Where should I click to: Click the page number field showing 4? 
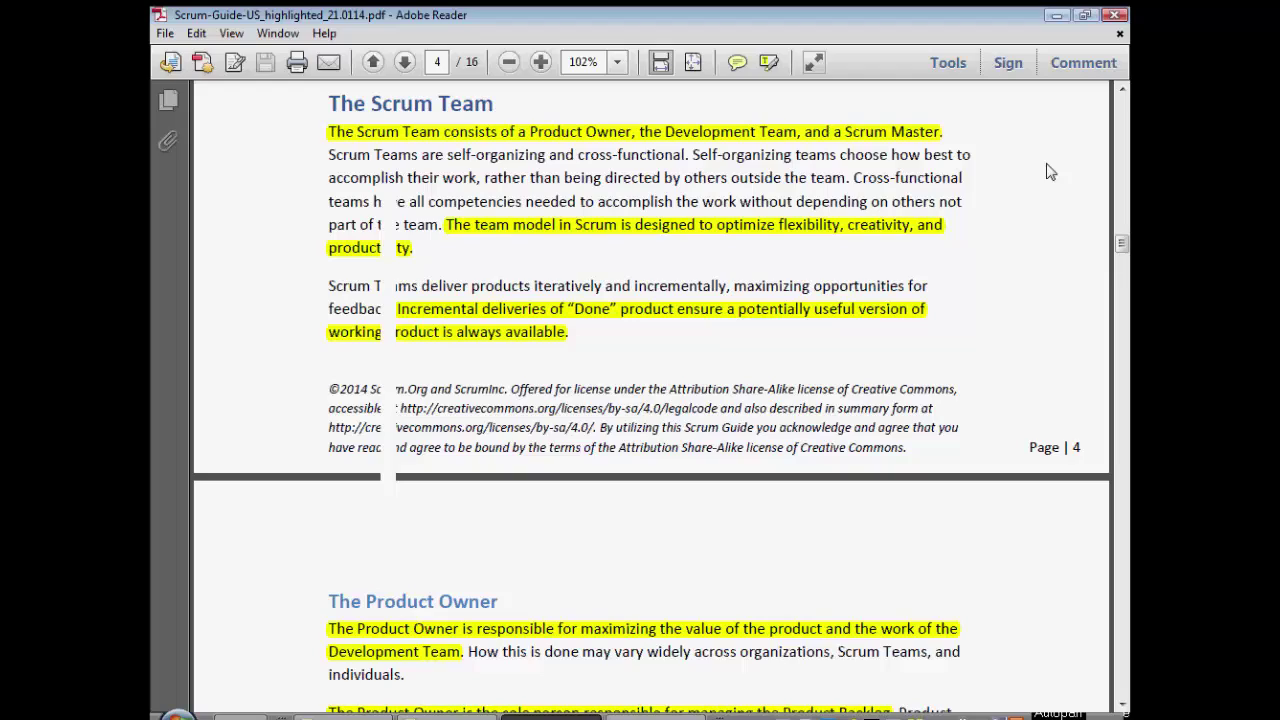pos(437,62)
